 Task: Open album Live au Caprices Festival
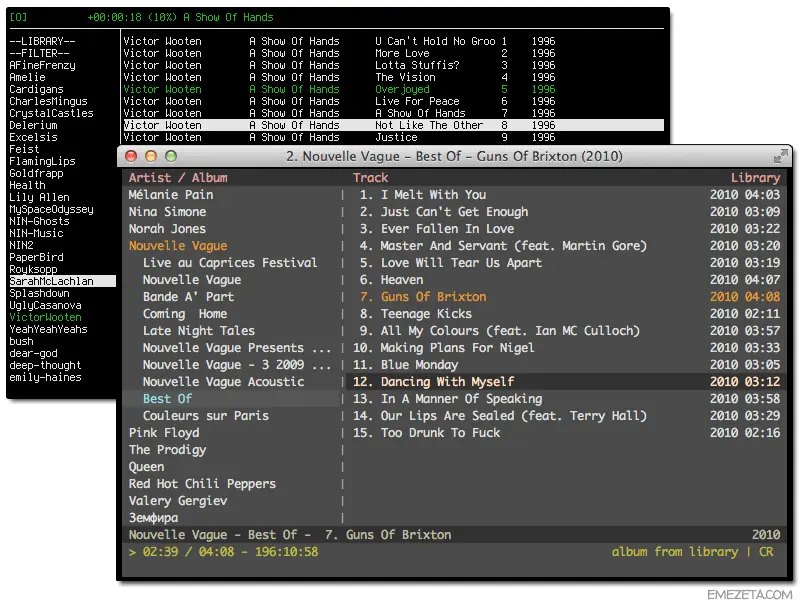coord(230,263)
